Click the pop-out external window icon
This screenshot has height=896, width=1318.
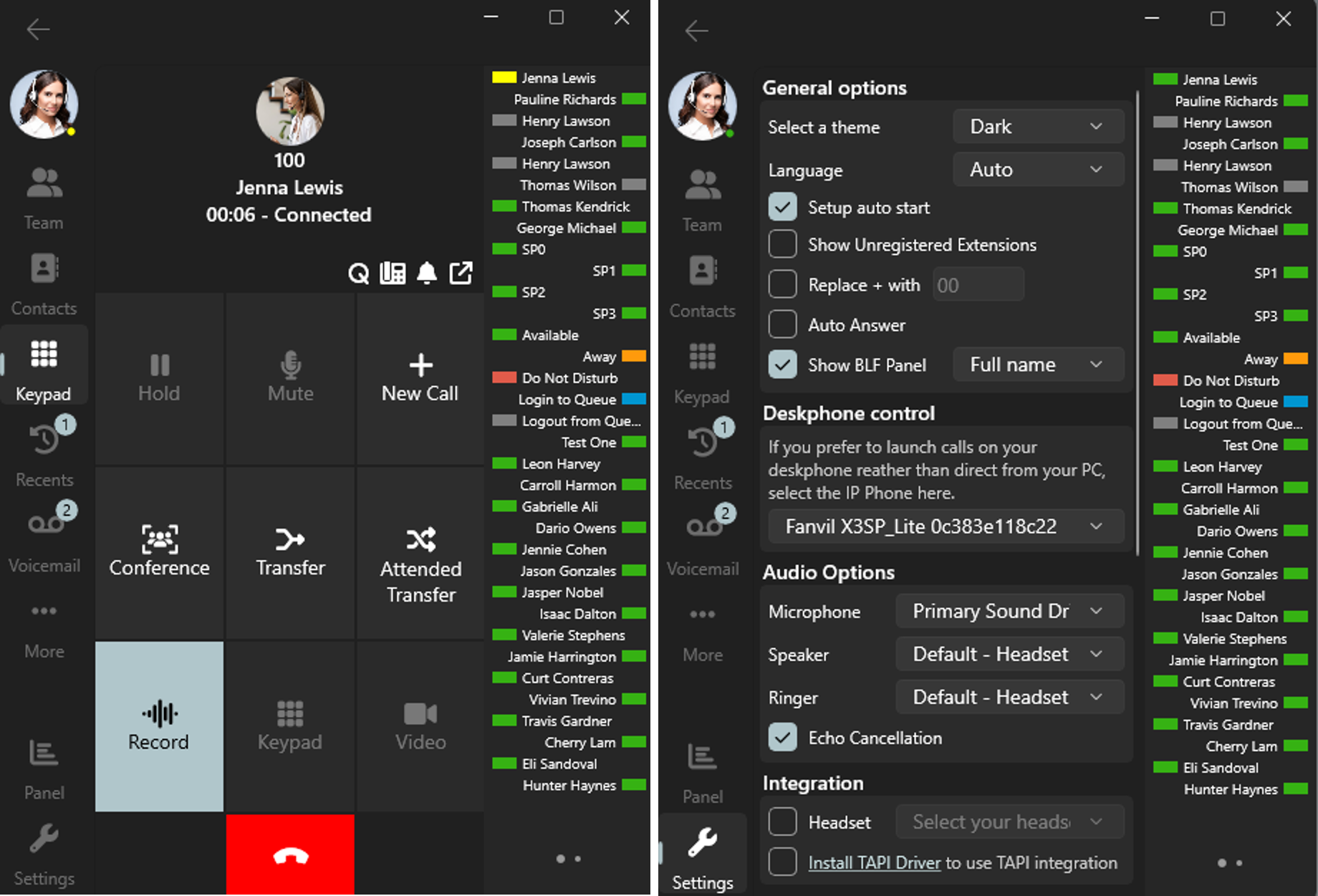(461, 273)
